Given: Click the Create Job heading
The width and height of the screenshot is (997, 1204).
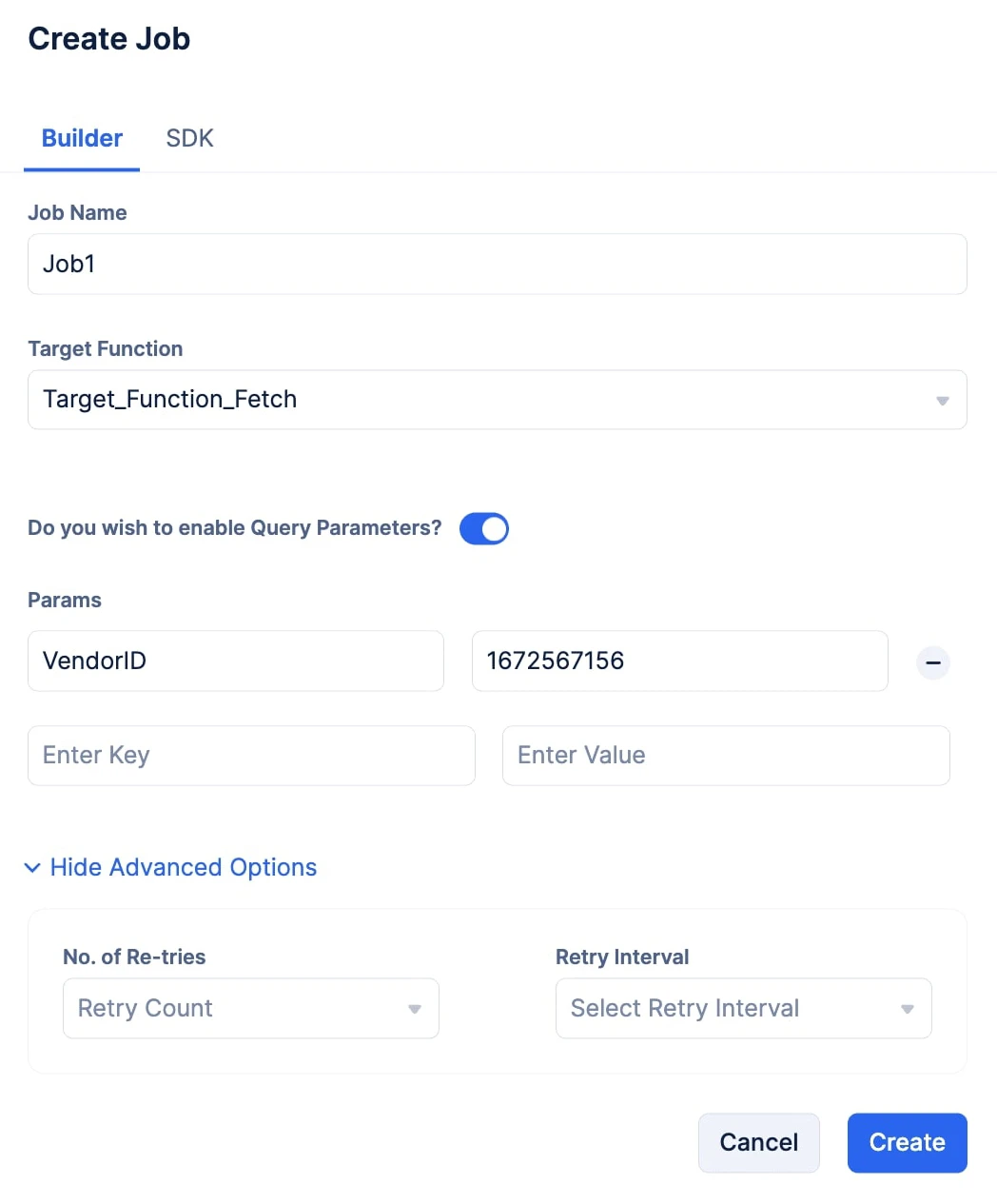Looking at the screenshot, I should tap(109, 39).
